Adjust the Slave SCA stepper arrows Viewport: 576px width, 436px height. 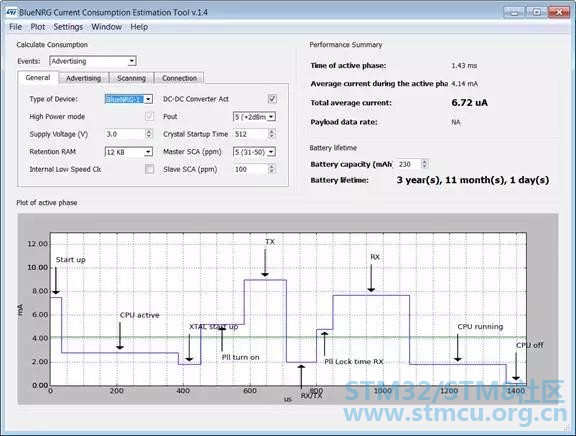point(271,169)
